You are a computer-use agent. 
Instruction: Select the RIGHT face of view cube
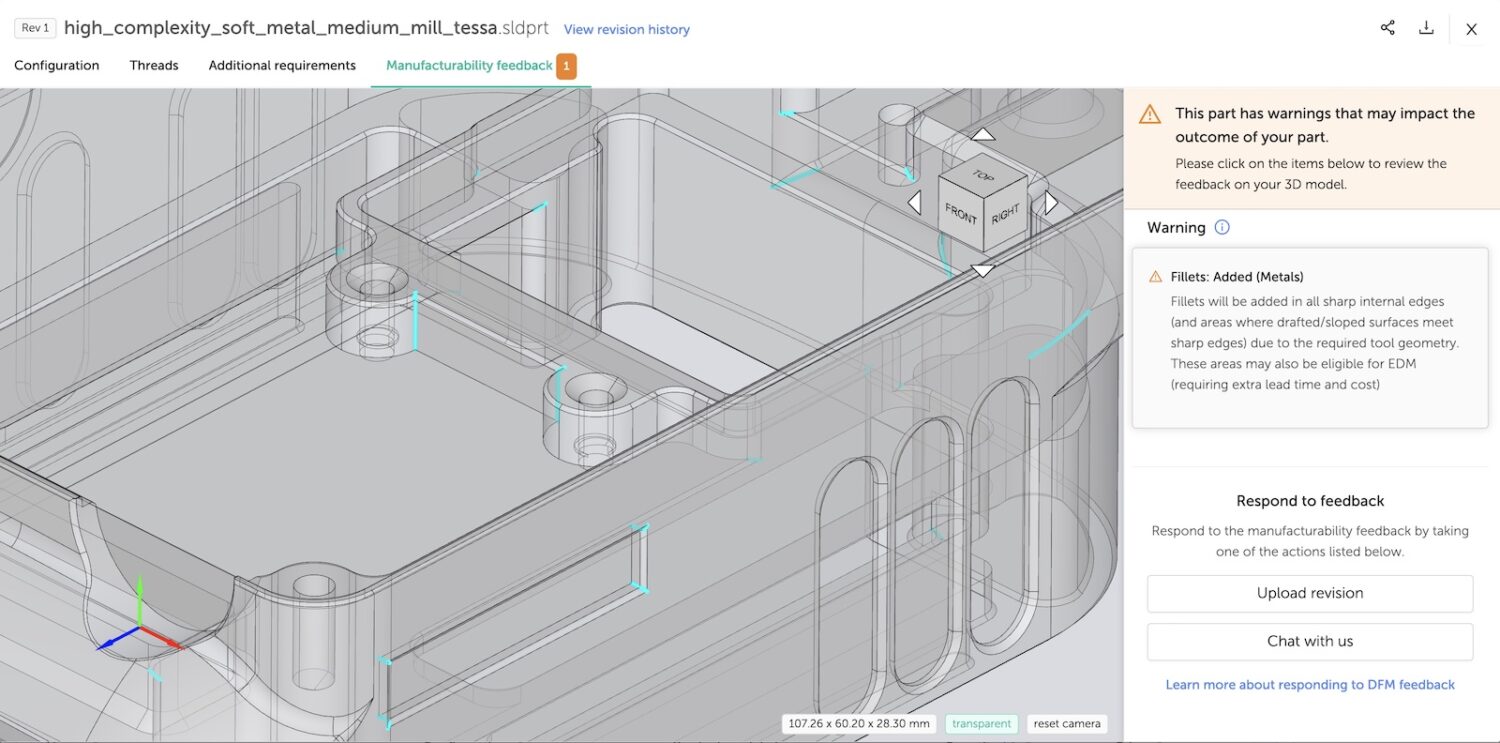click(x=1005, y=214)
